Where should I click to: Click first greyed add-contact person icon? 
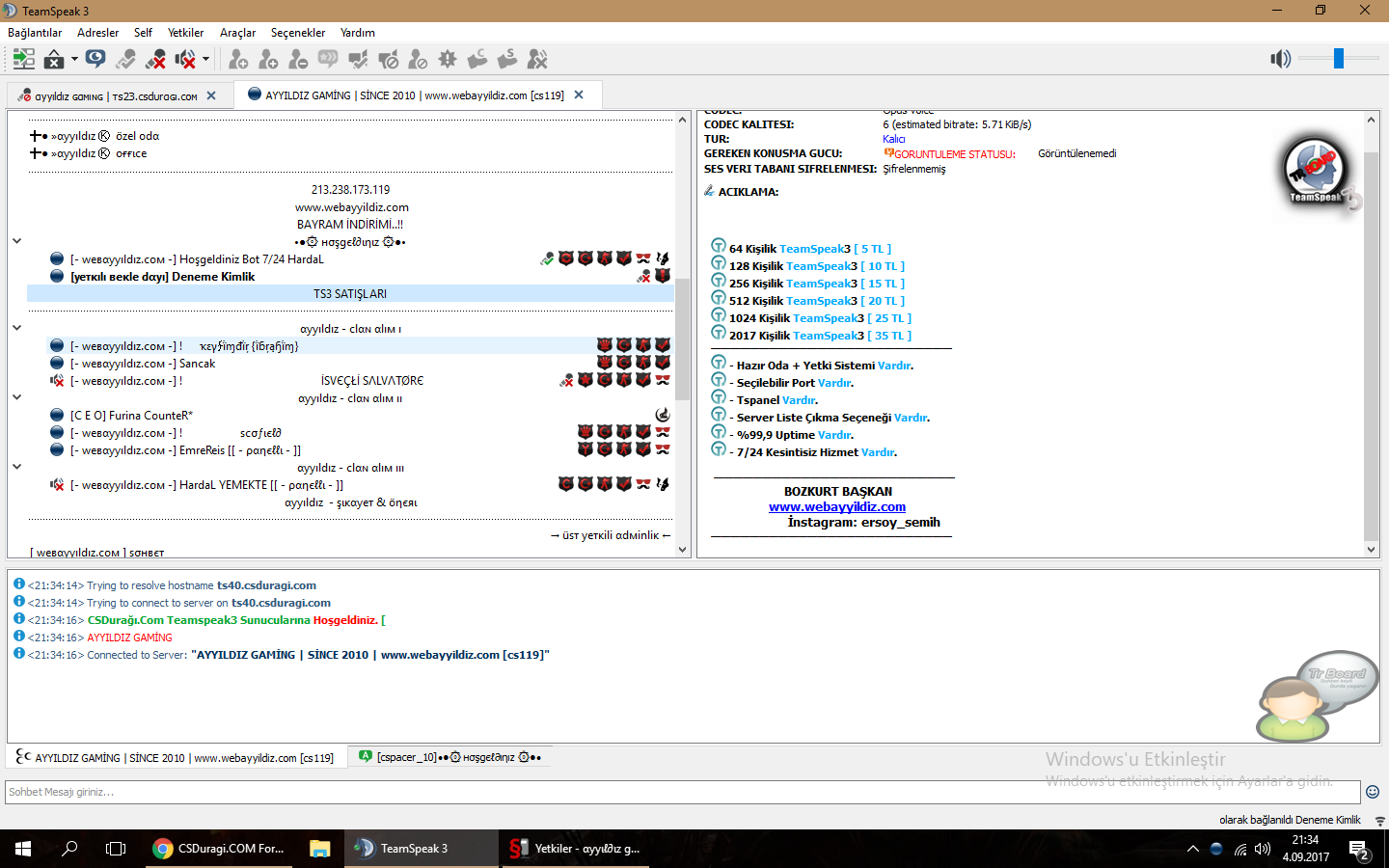coord(238,60)
